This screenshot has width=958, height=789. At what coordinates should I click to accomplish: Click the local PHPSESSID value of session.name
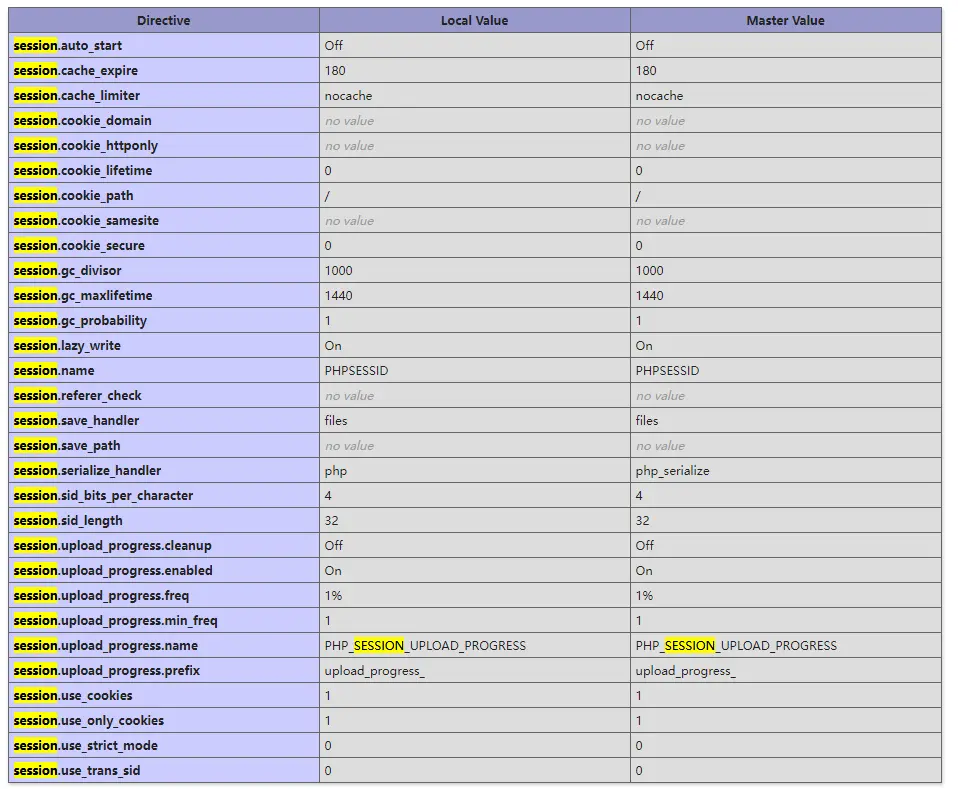click(x=356, y=370)
